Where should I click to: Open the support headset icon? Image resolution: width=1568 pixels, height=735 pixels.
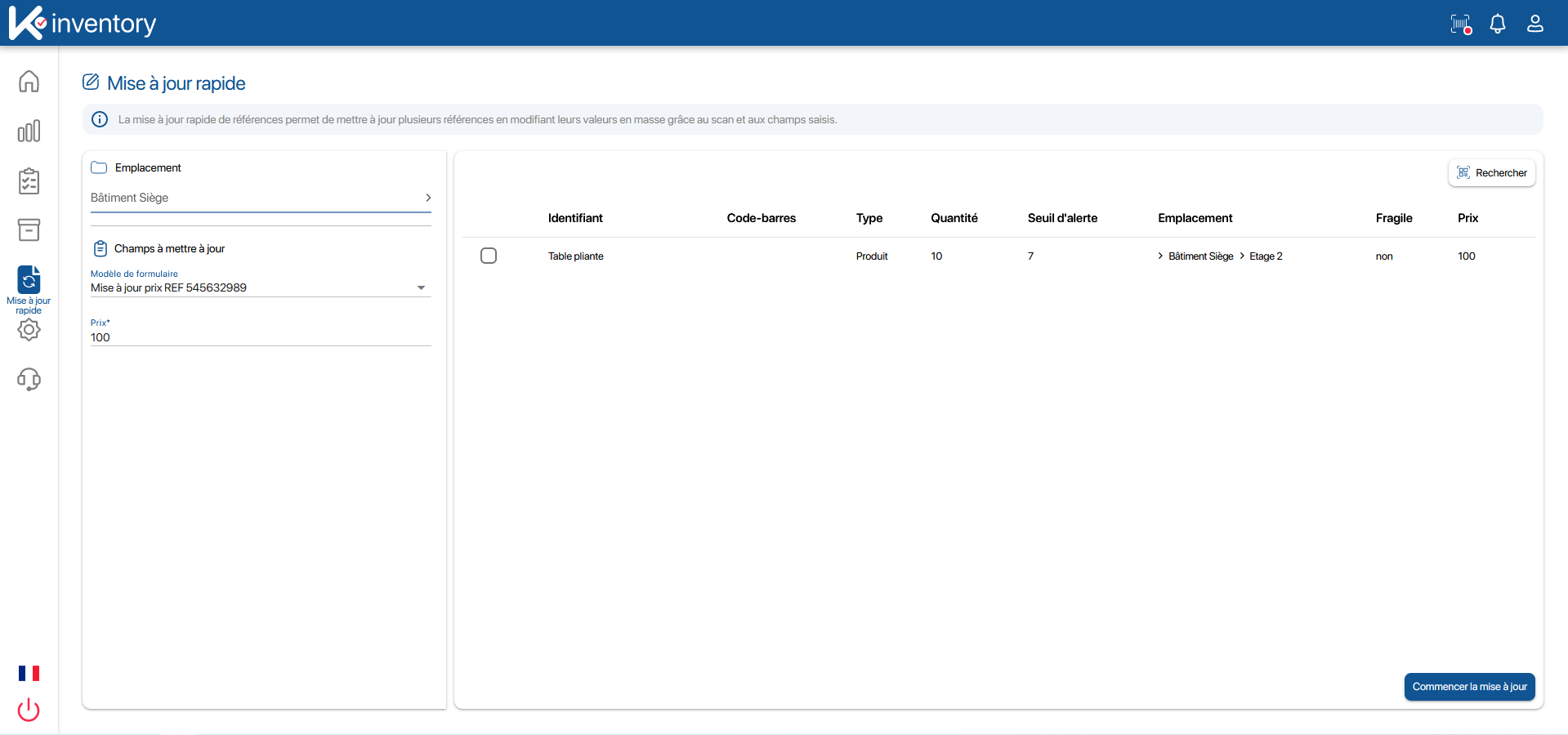29,379
